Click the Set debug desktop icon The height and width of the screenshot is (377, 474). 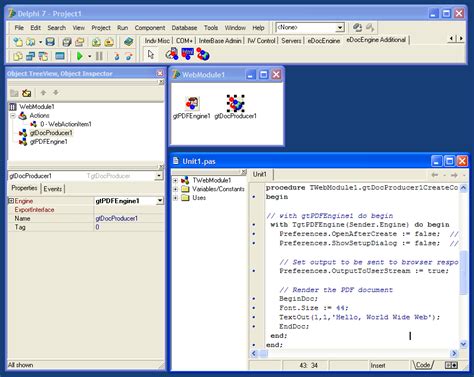(x=370, y=27)
